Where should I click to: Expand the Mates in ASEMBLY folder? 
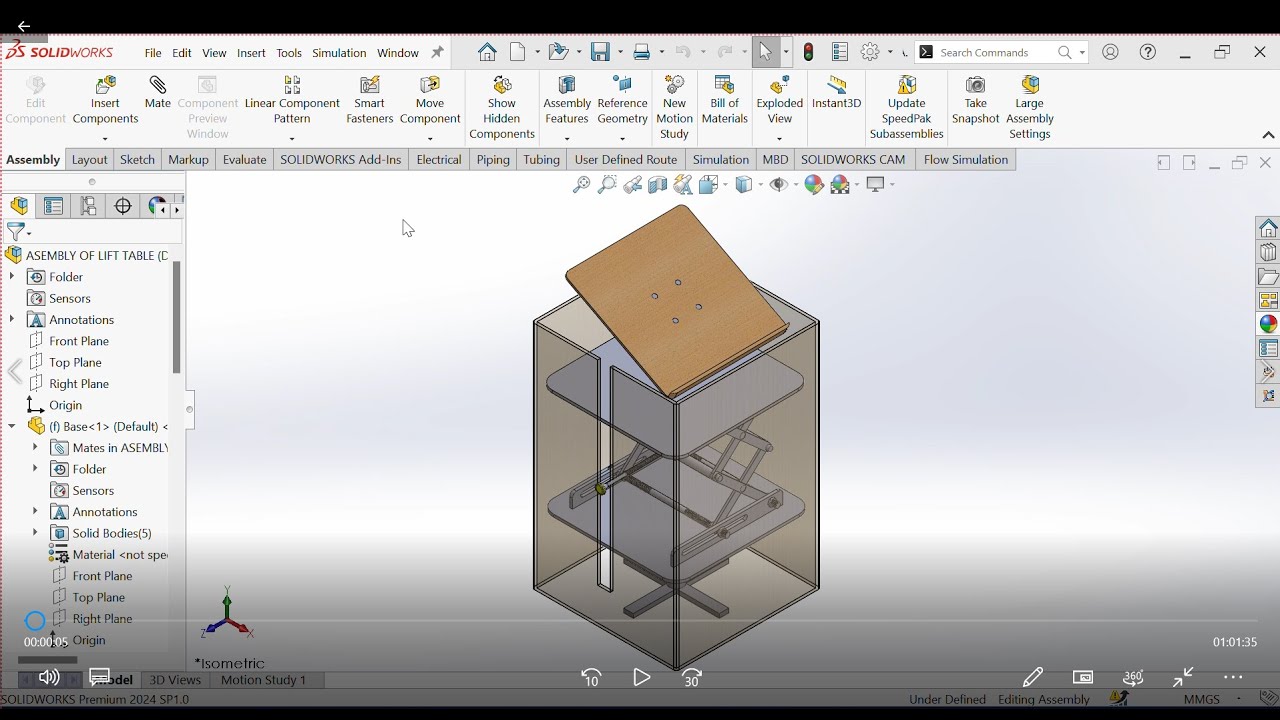point(35,447)
